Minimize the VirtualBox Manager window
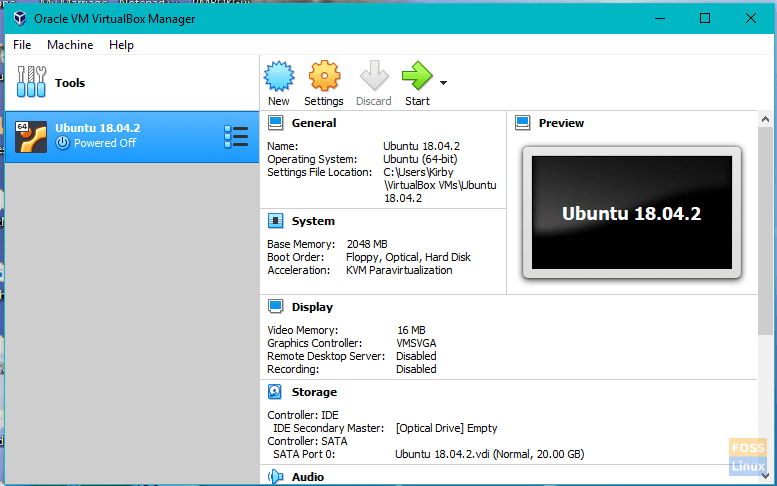The width and height of the screenshot is (777, 486). (660, 18)
